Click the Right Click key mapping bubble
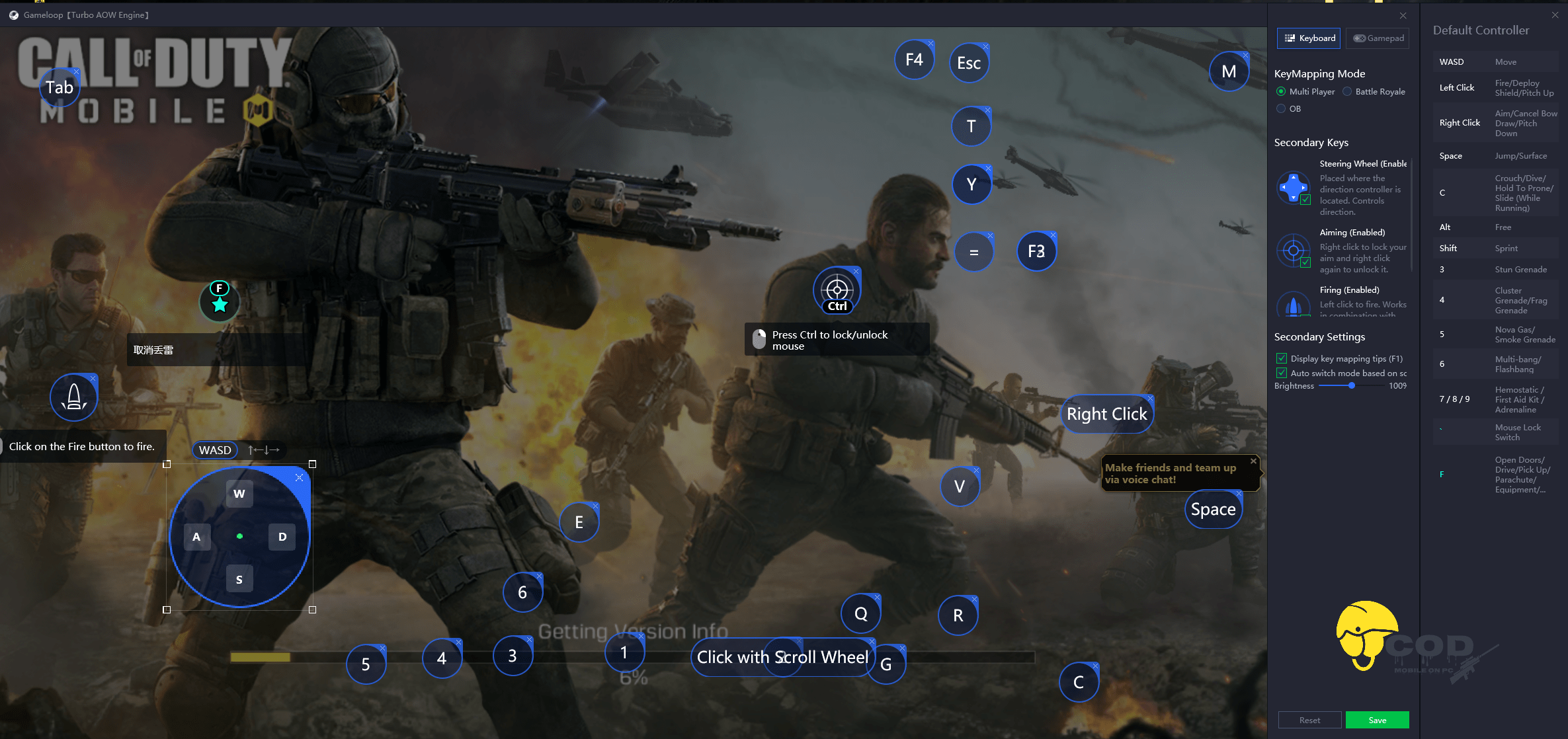 (1106, 414)
